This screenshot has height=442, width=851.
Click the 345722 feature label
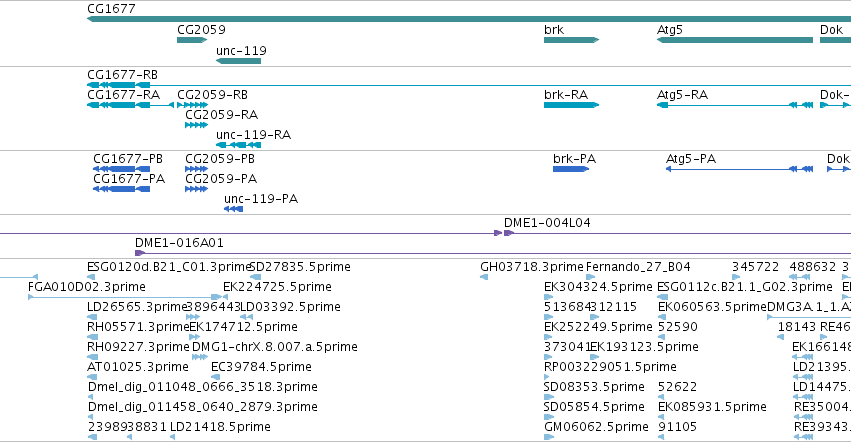[x=755, y=267]
